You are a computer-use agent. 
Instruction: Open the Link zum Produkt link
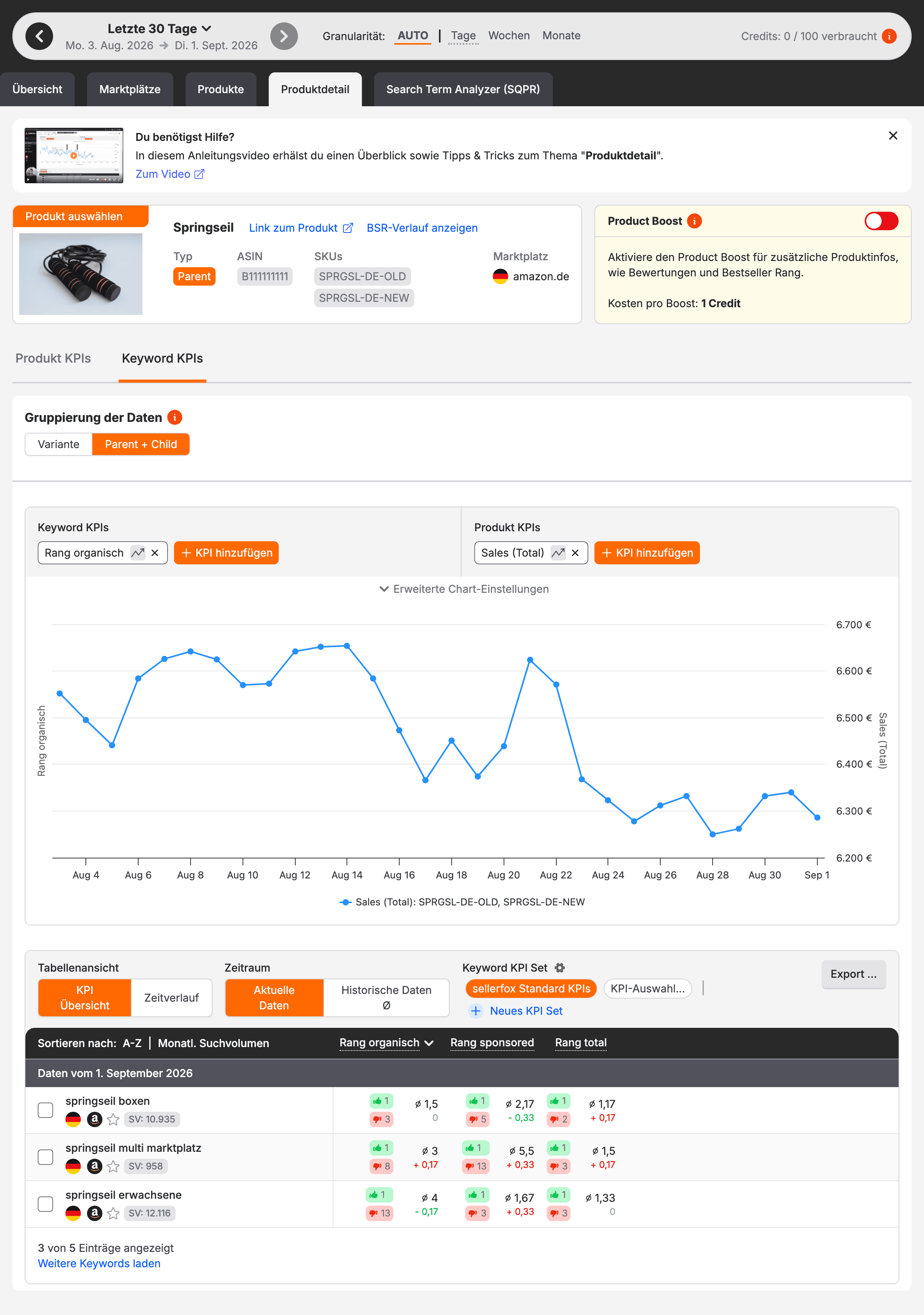301,228
